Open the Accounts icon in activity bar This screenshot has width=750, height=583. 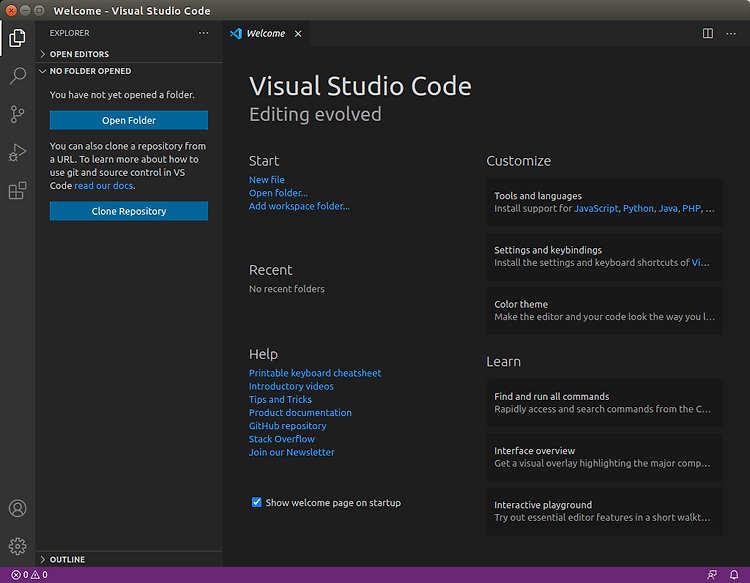coord(17,508)
